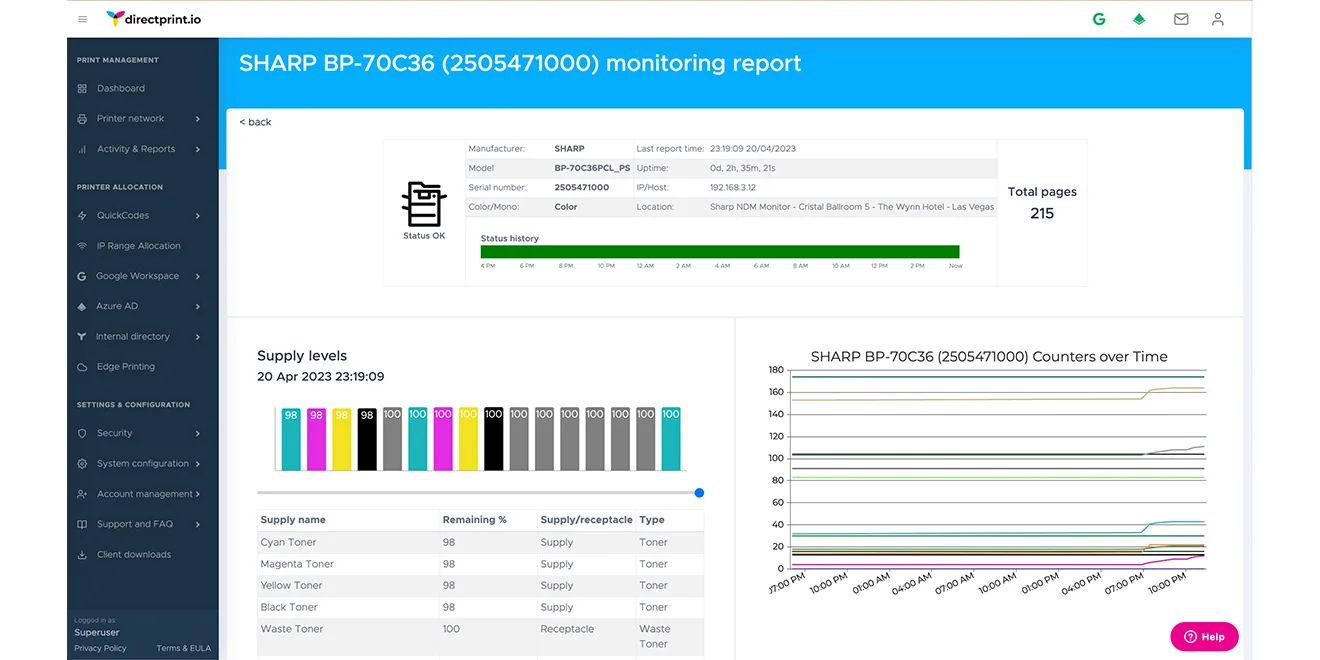Select the 'Cyan Toner' table row
This screenshot has width=1320, height=660.
pos(480,542)
